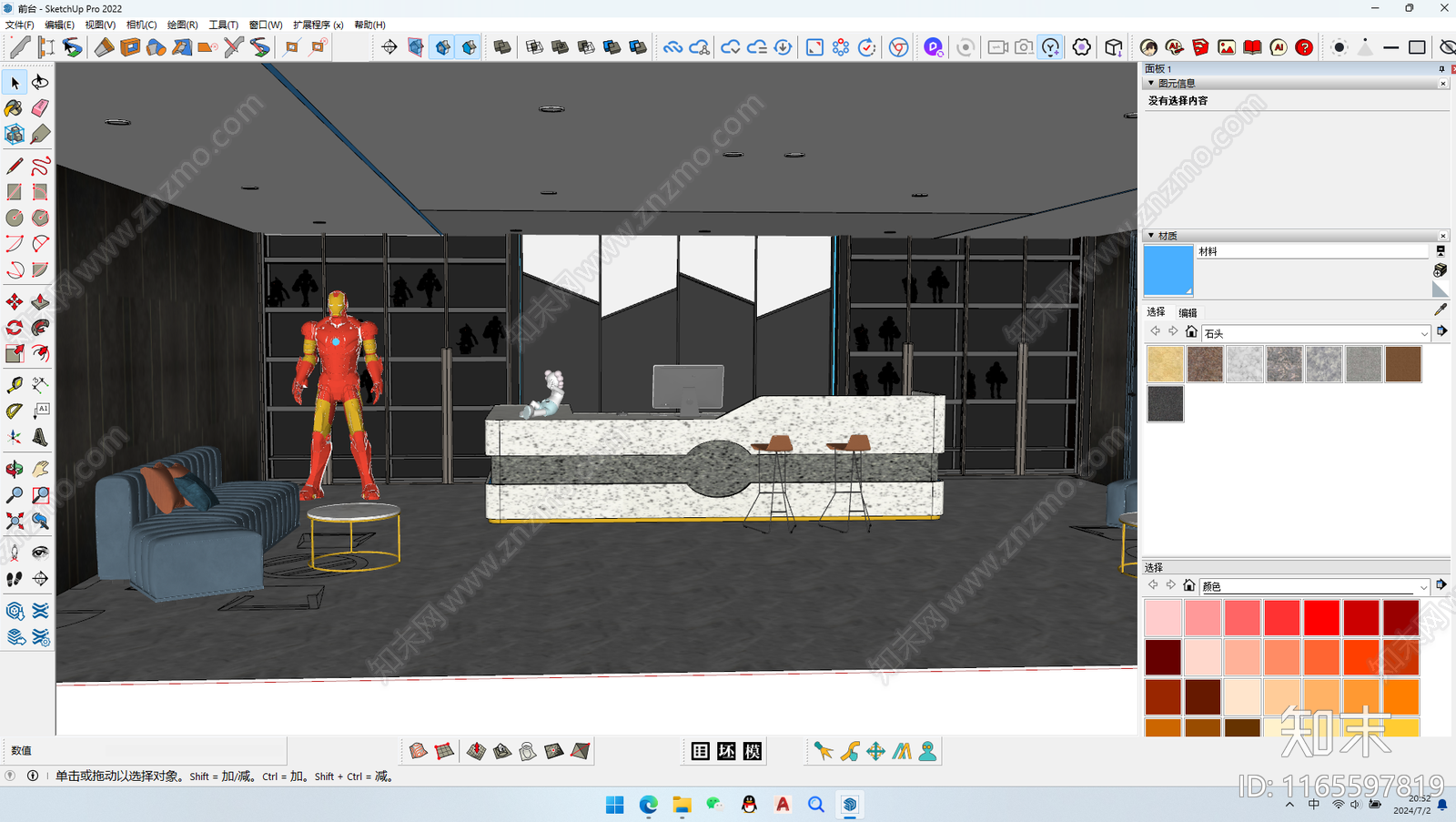Select the Circle drawing tool
Image resolution: width=1456 pixels, height=822 pixels.
point(15,218)
